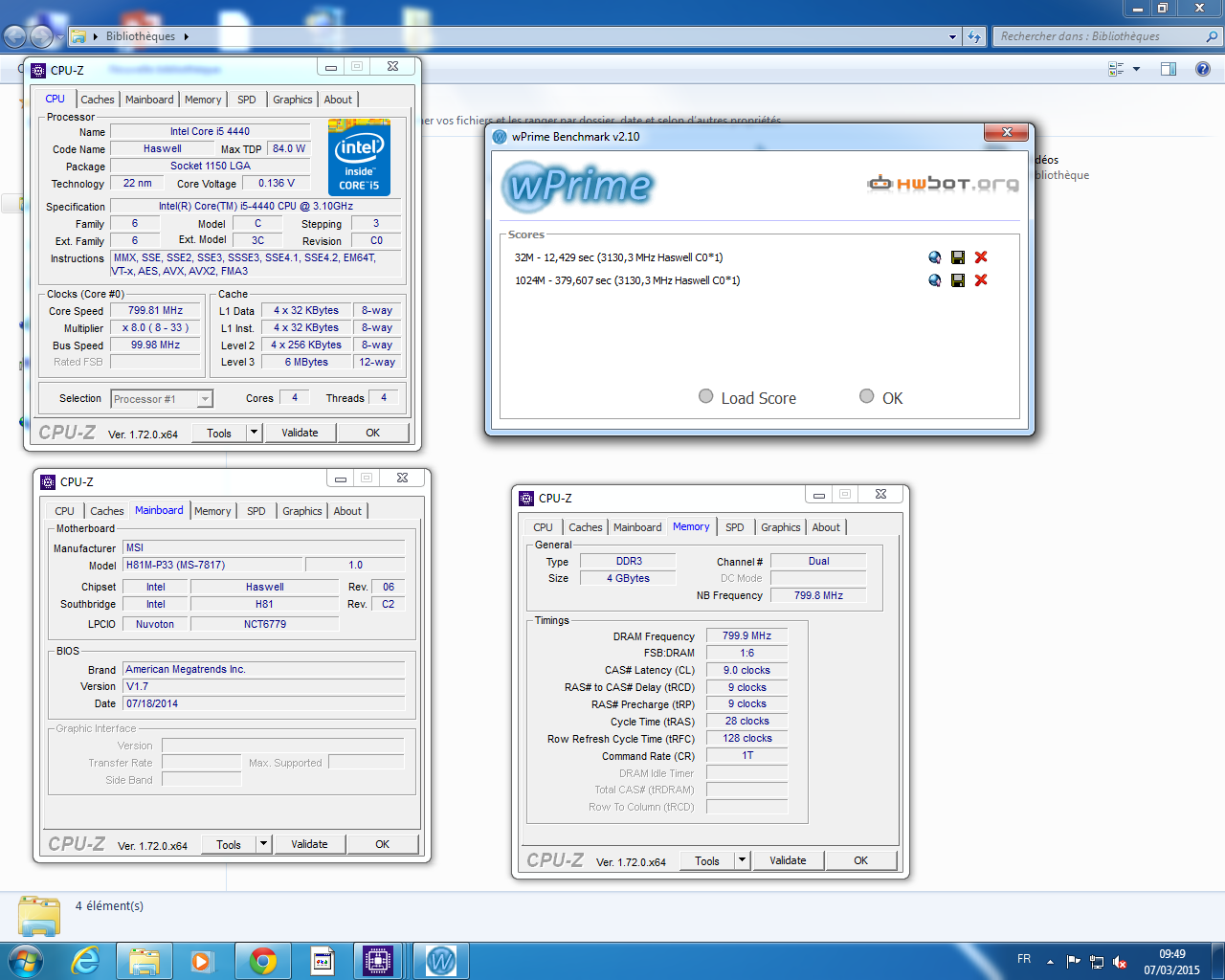Viewport: 1225px width, 980px height.
Task: Save the 32M score with floppy icon
Action: coord(958,257)
